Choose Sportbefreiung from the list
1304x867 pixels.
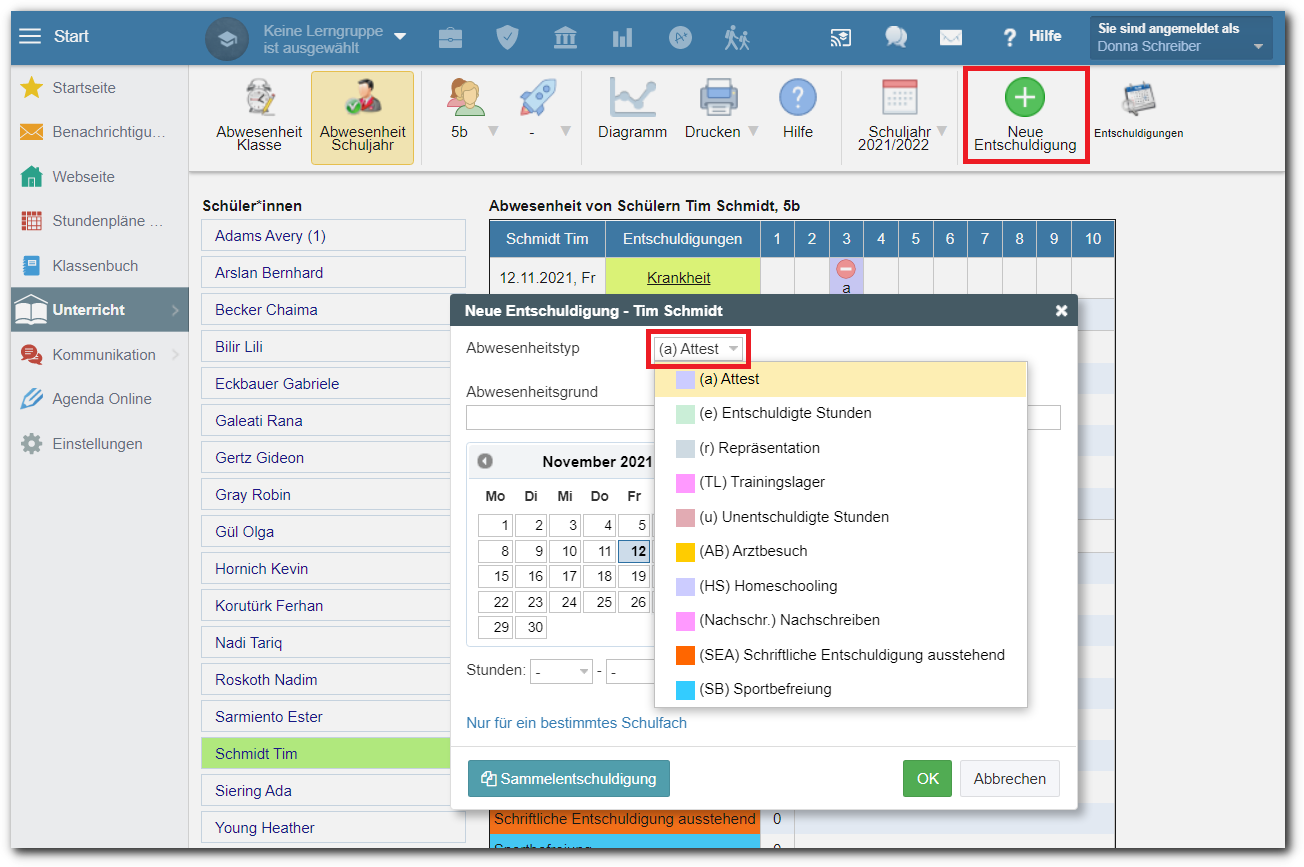[x=765, y=689]
